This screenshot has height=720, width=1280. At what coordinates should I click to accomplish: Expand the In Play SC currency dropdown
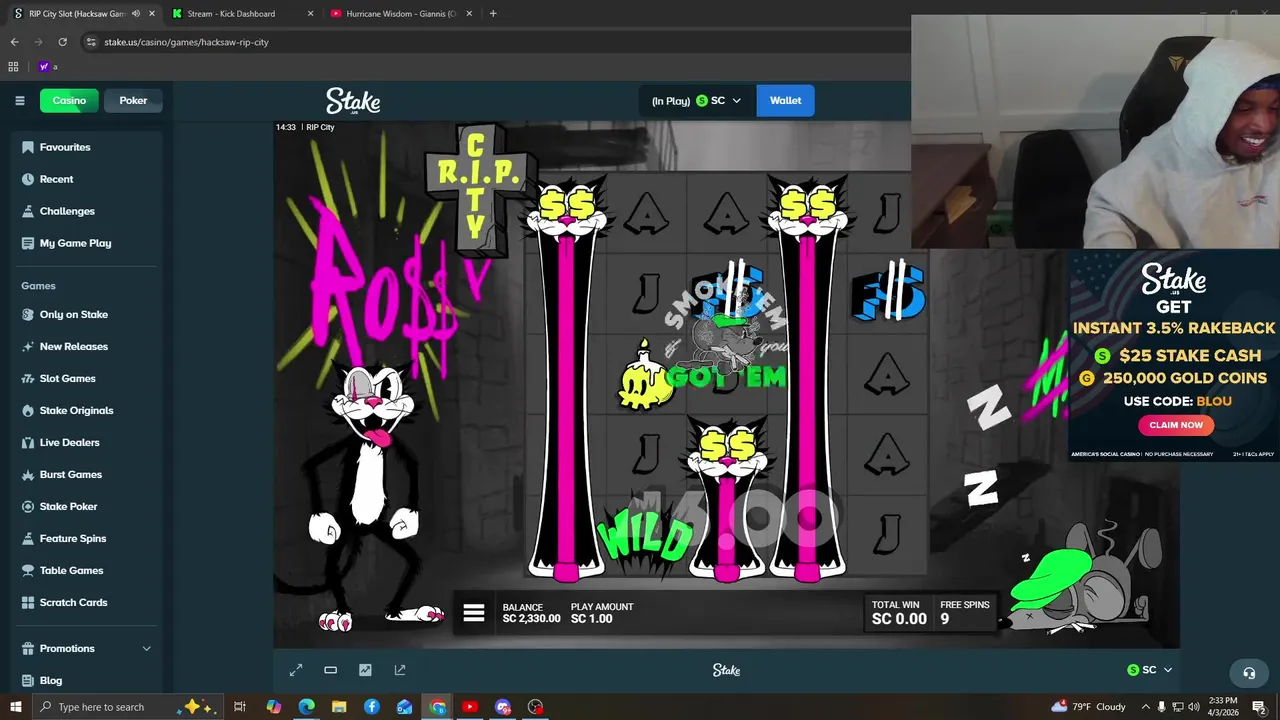coord(697,100)
